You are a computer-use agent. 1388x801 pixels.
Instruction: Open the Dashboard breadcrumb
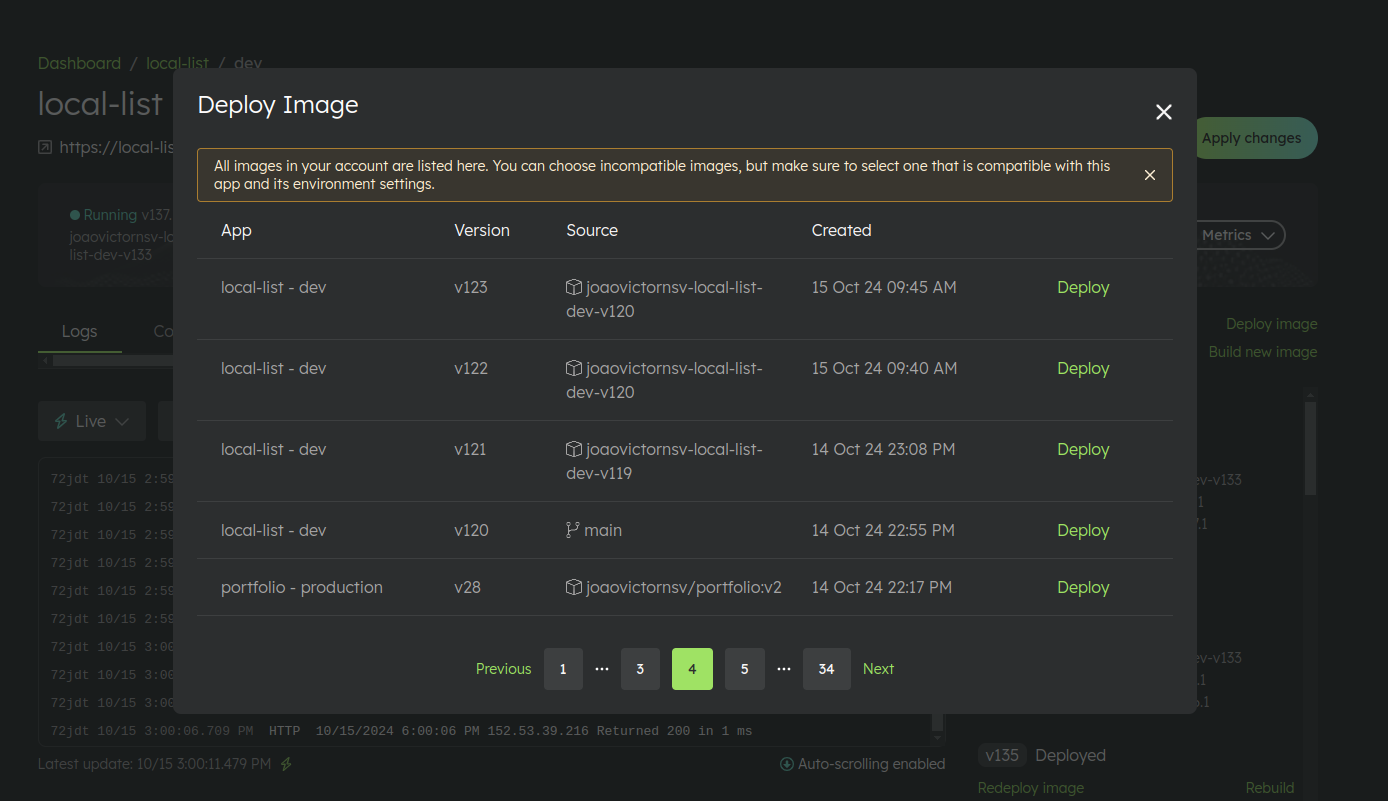(x=79, y=63)
